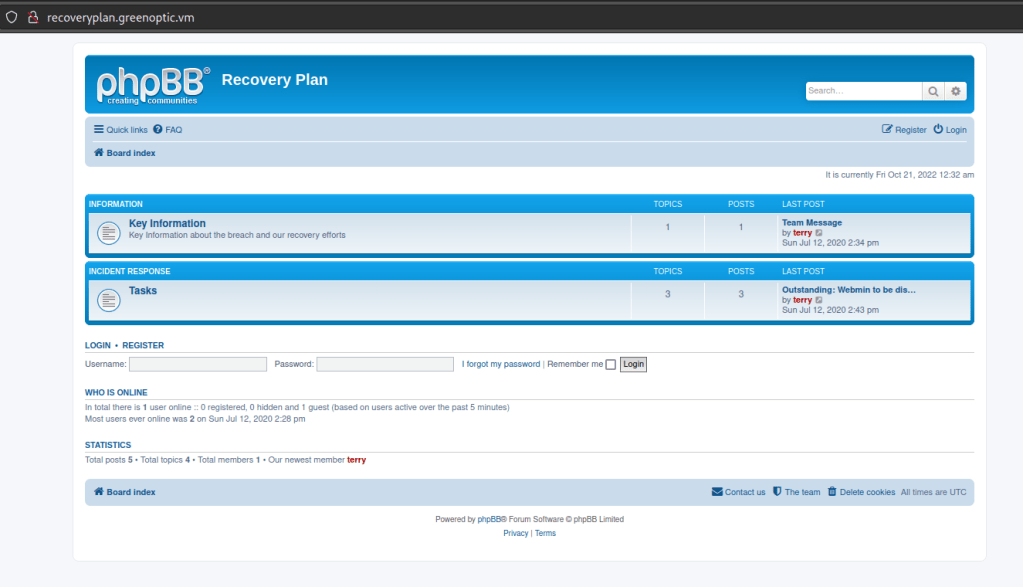Click the search magnifier icon button

pos(933,91)
